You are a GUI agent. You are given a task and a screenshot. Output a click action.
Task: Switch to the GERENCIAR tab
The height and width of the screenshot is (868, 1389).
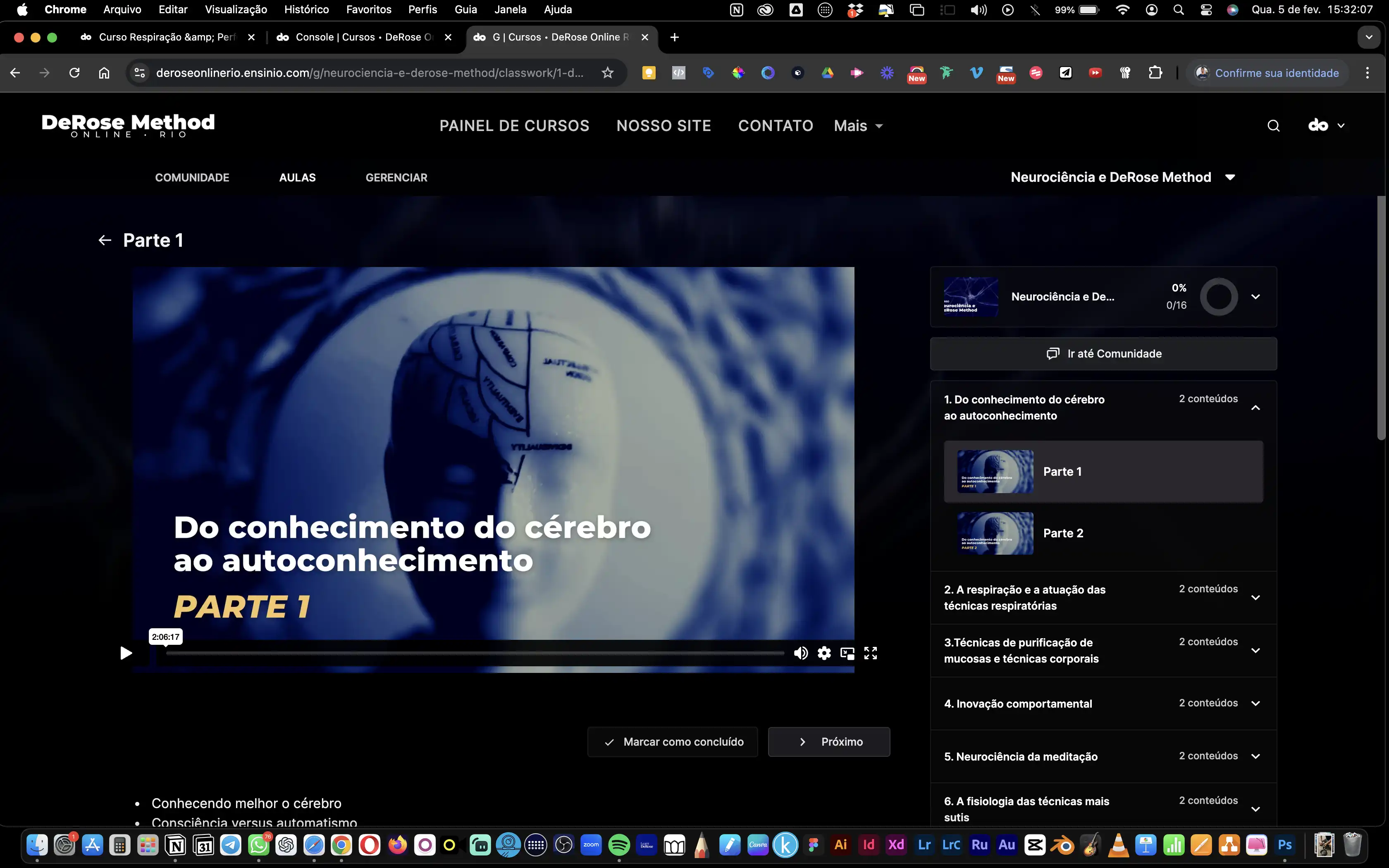pyautogui.click(x=396, y=177)
